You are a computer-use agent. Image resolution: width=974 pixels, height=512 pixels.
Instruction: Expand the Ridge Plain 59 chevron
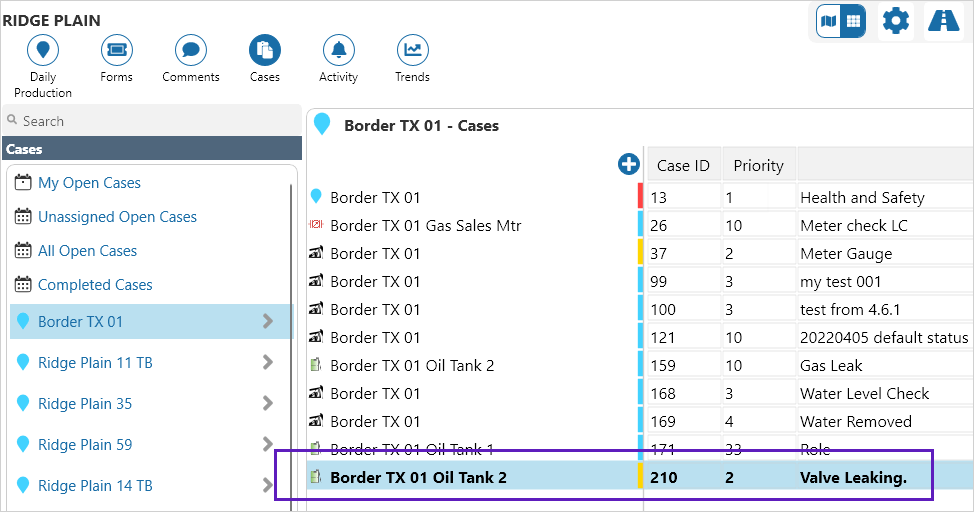[x=267, y=444]
